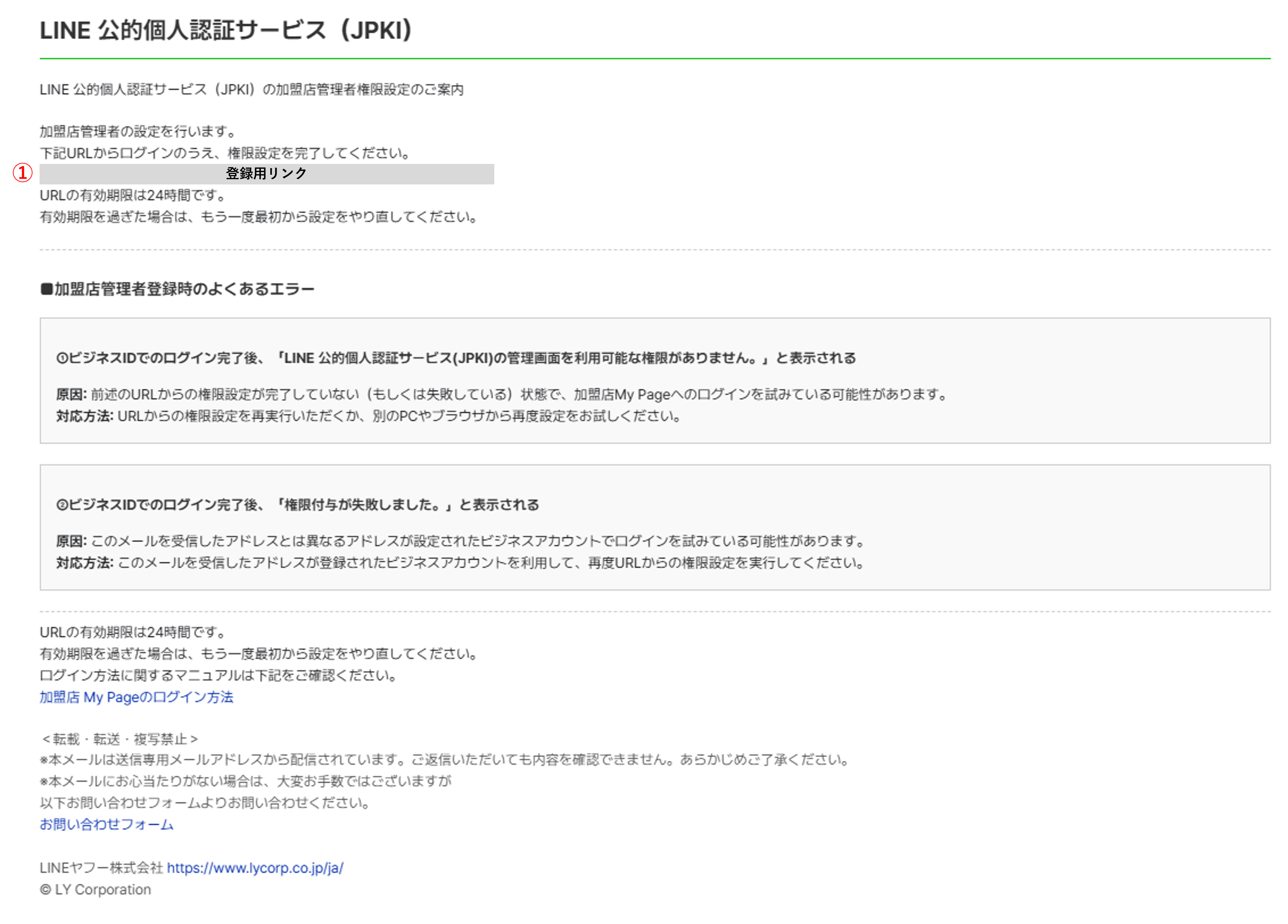The image size is (1288, 924).
Task: Click 原因 label in the second error box
Action: pos(71,541)
